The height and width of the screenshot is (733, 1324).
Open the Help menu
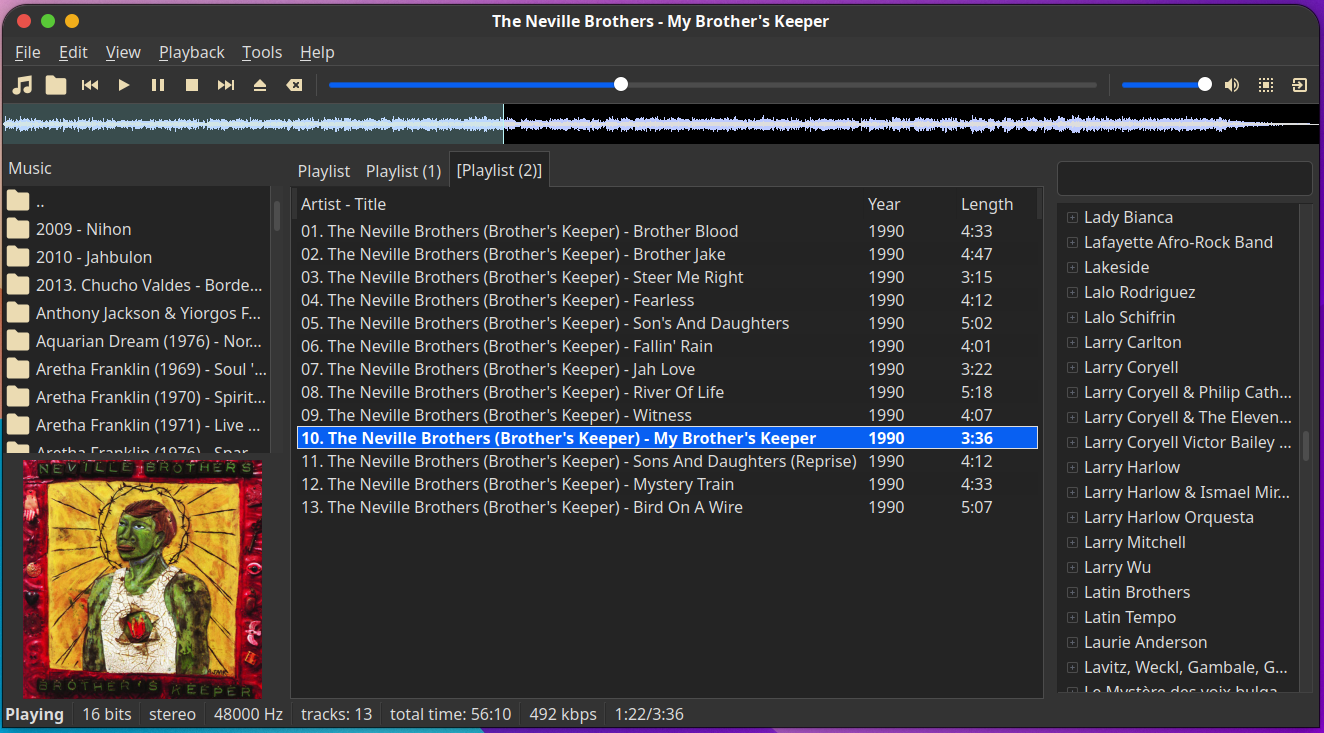(x=317, y=52)
